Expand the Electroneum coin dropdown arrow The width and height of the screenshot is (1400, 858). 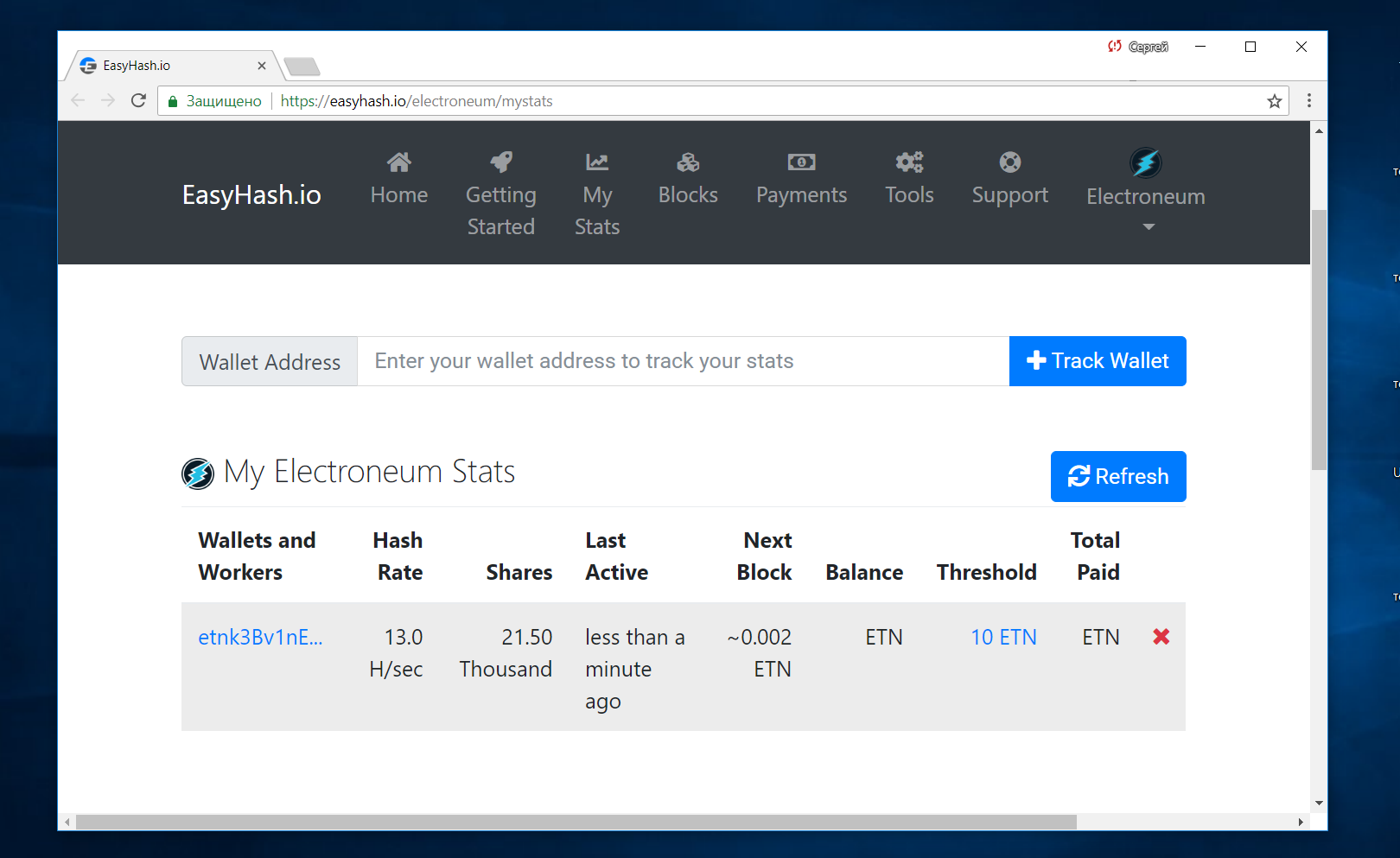click(x=1149, y=226)
